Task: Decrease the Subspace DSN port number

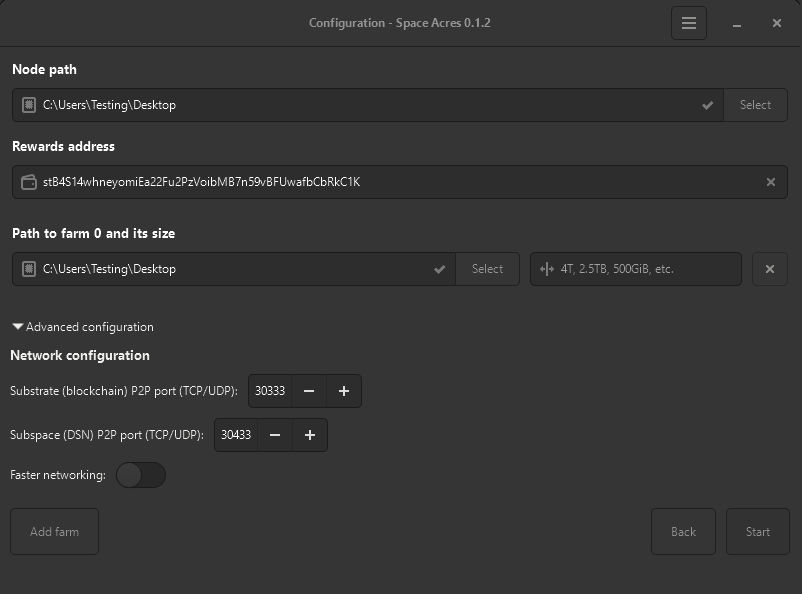Action: pos(275,435)
